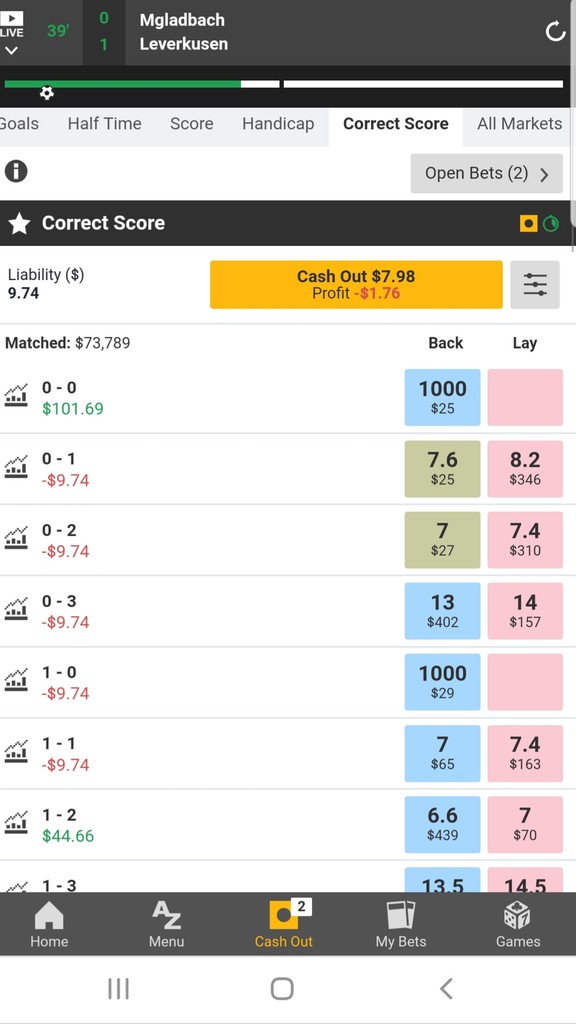Tap the Cash Out $7.98 button
Viewport: 576px width, 1024px height.
tap(357, 285)
